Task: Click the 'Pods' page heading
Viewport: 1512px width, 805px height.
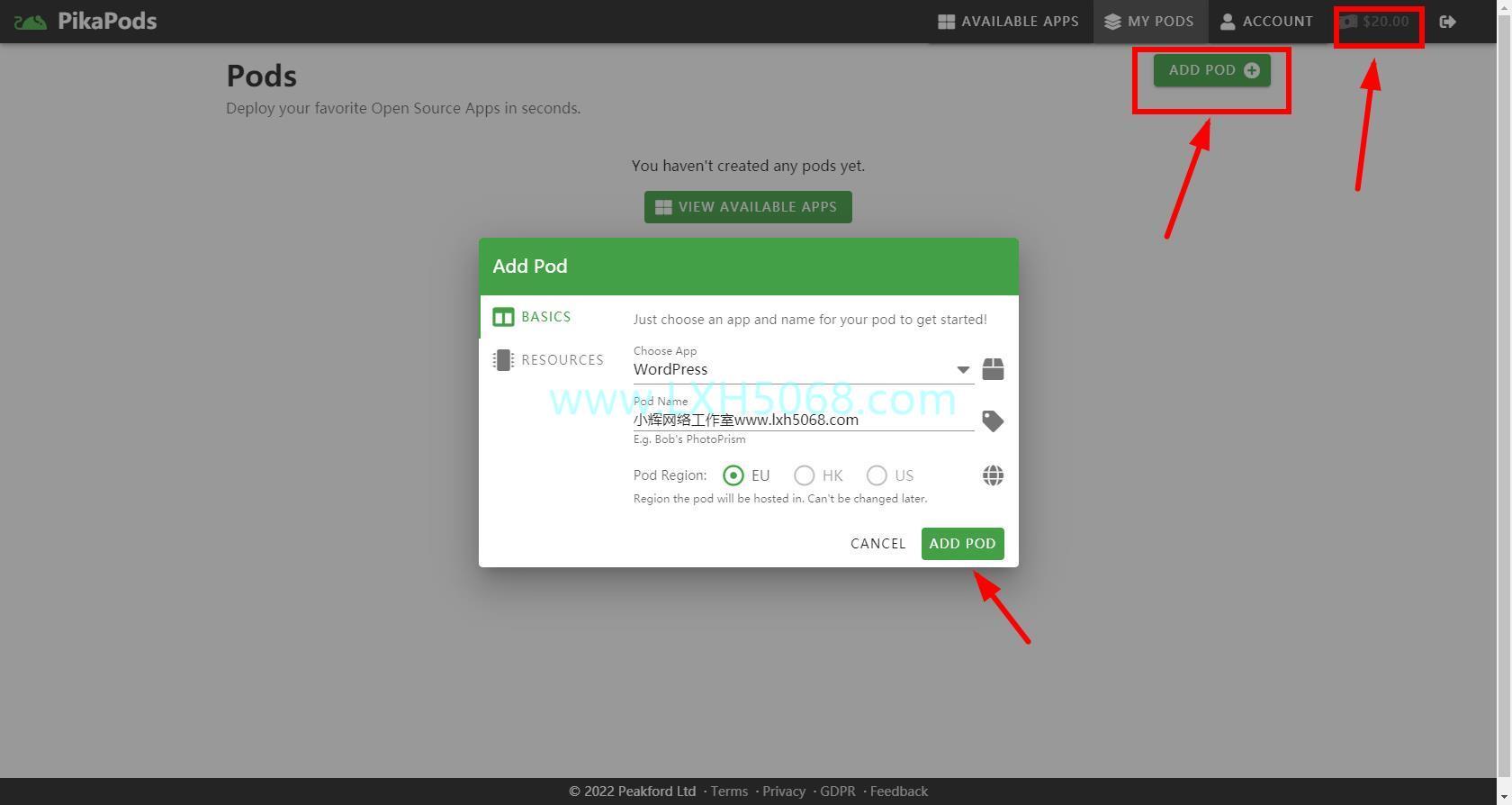Action: click(262, 77)
